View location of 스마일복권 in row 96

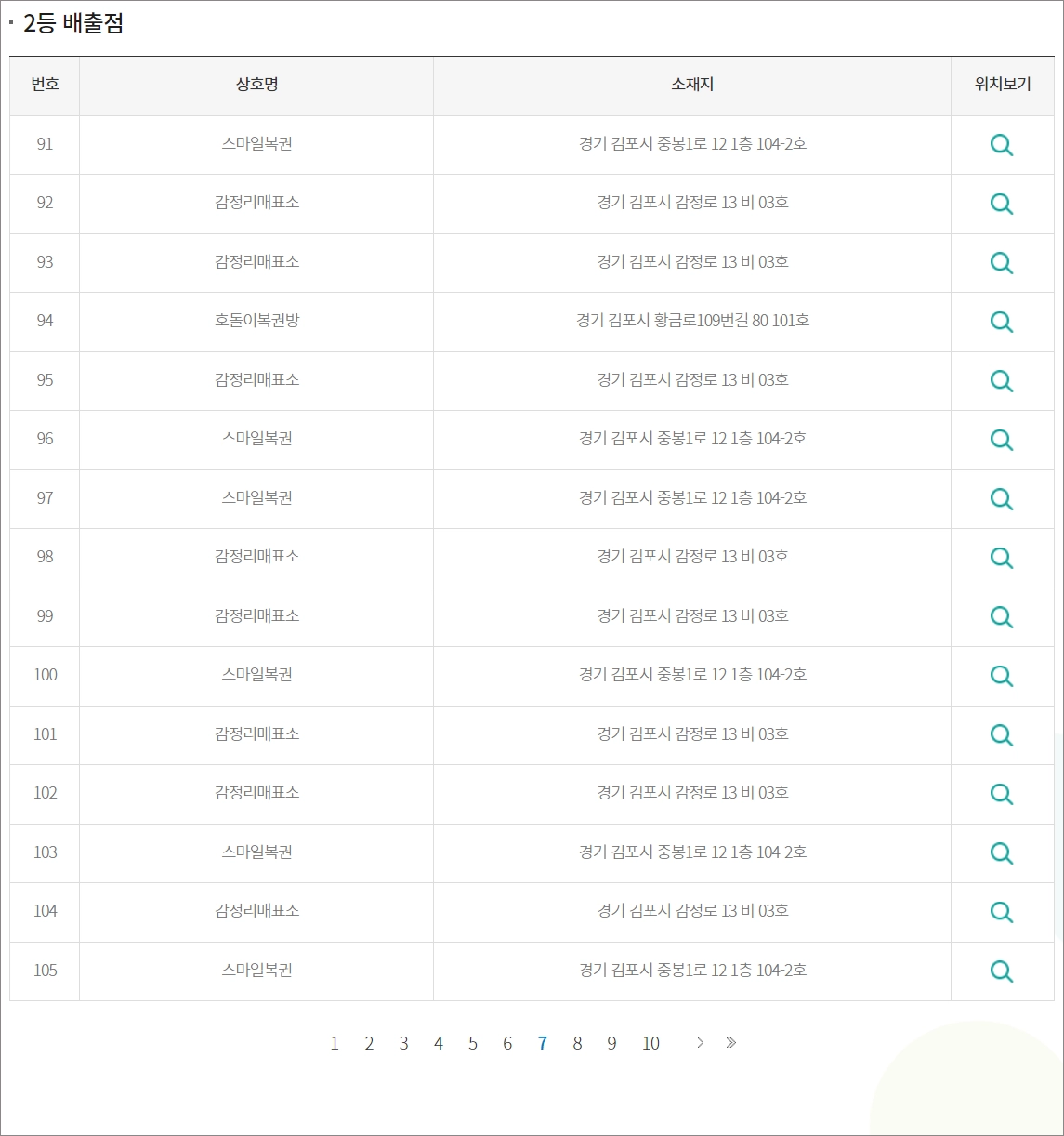[1002, 440]
